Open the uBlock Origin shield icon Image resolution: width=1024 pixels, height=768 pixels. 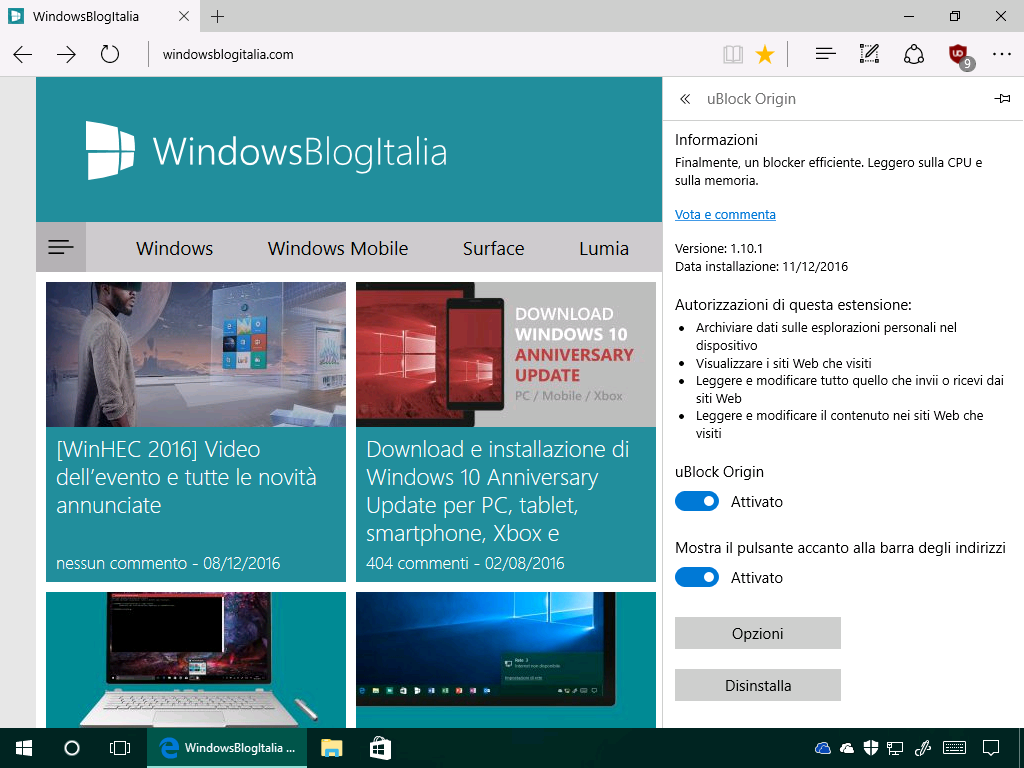pos(960,56)
